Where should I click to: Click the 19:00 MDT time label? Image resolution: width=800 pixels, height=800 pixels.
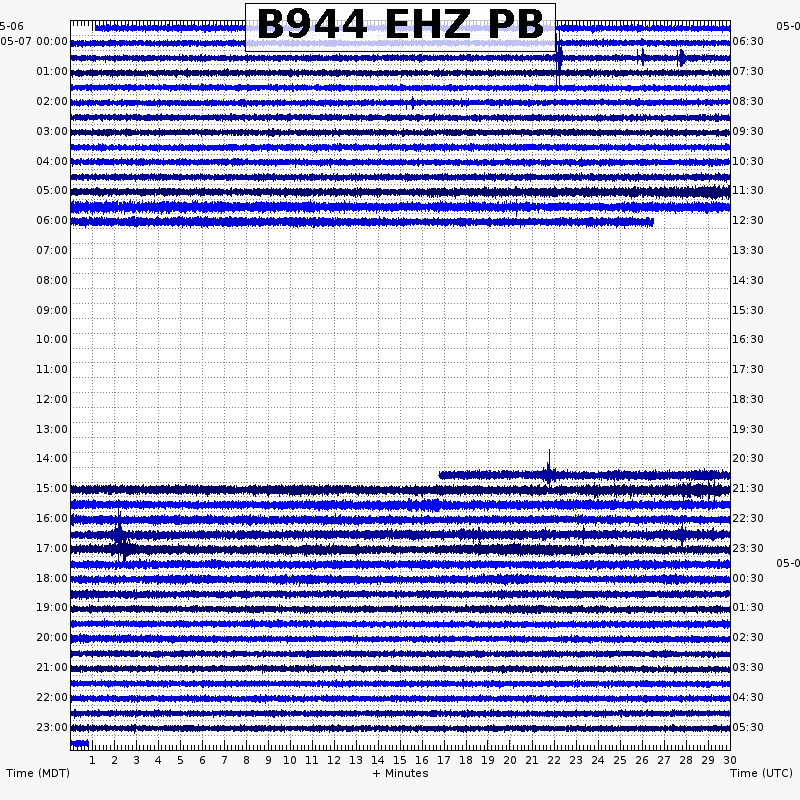52,607
